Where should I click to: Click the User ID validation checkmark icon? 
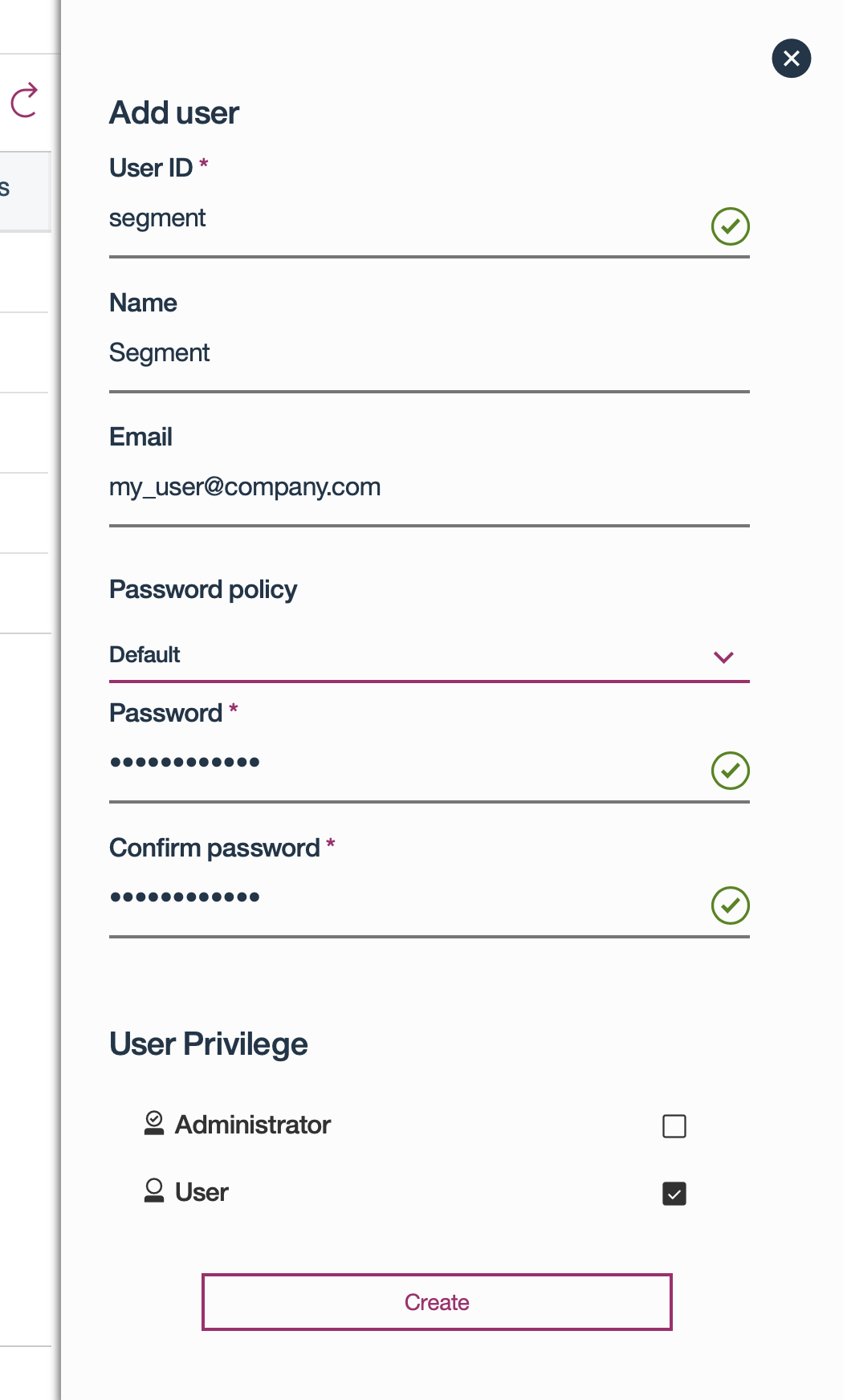(x=730, y=226)
